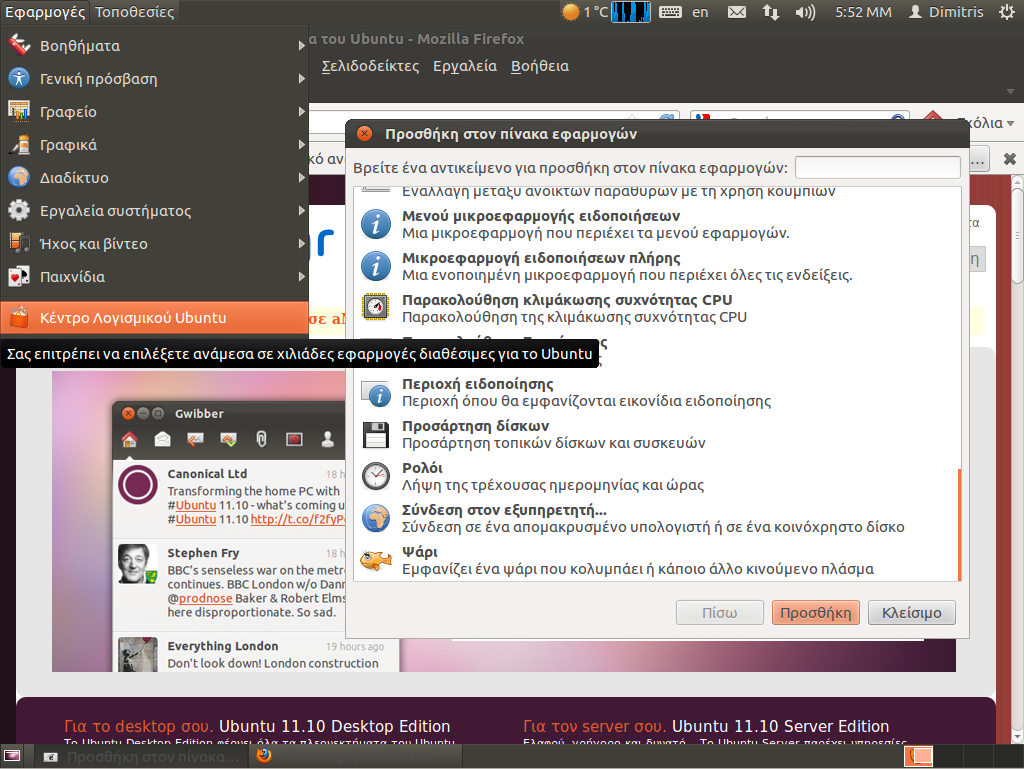The width and height of the screenshot is (1024, 769).
Task: Click the Παιχνίδια cards icon
Action: click(19, 276)
